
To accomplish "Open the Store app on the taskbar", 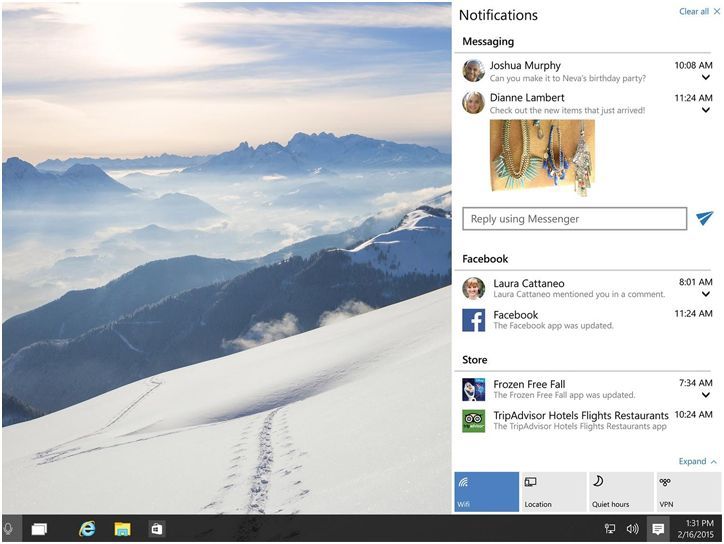I will (157, 529).
